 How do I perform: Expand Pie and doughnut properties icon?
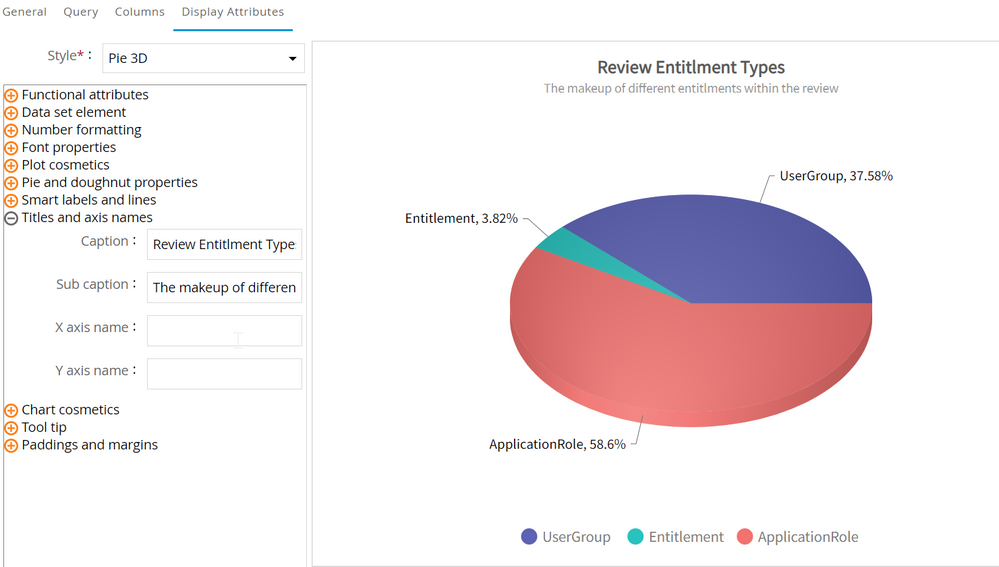[11, 183]
